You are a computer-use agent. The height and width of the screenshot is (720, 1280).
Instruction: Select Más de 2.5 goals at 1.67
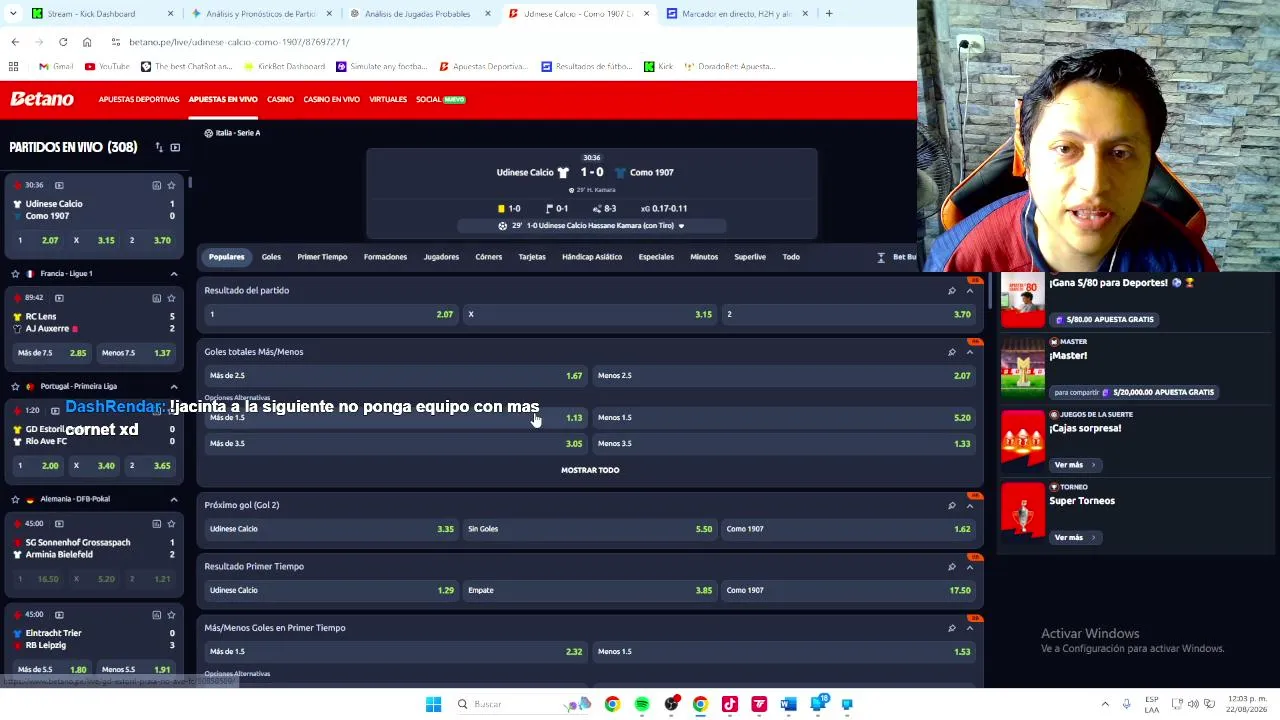pyautogui.click(x=394, y=376)
